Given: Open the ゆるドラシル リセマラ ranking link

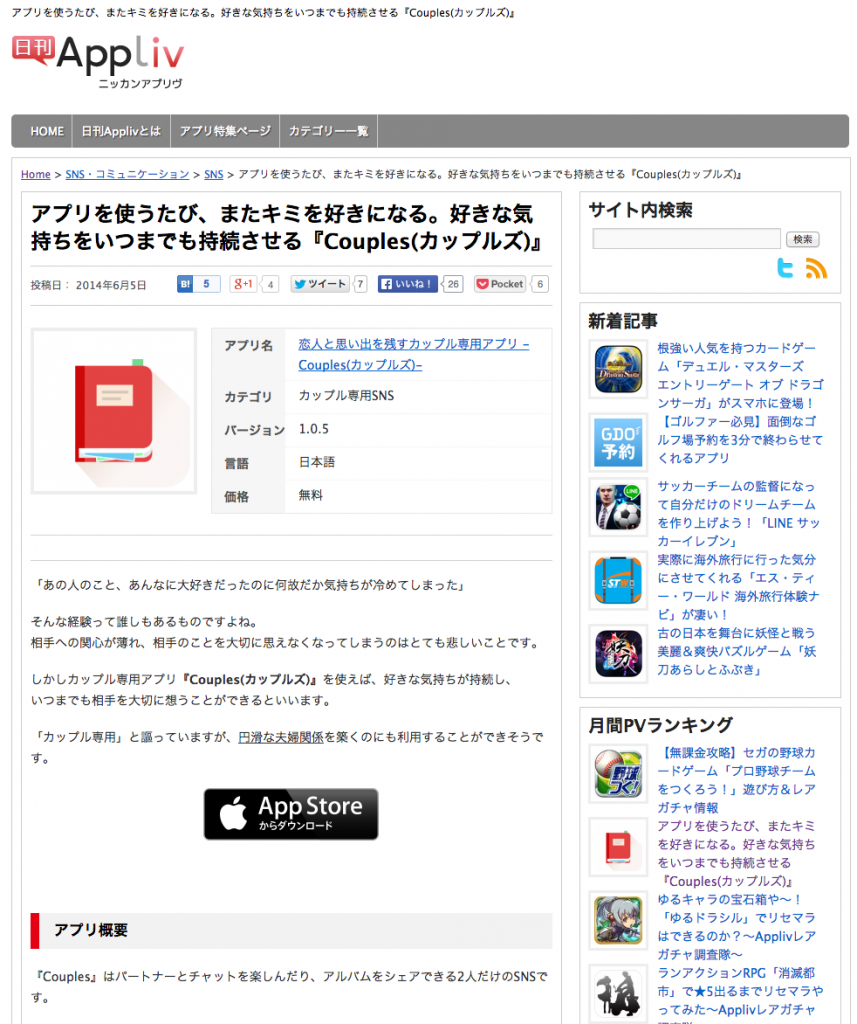Looking at the screenshot, I should tap(737, 926).
